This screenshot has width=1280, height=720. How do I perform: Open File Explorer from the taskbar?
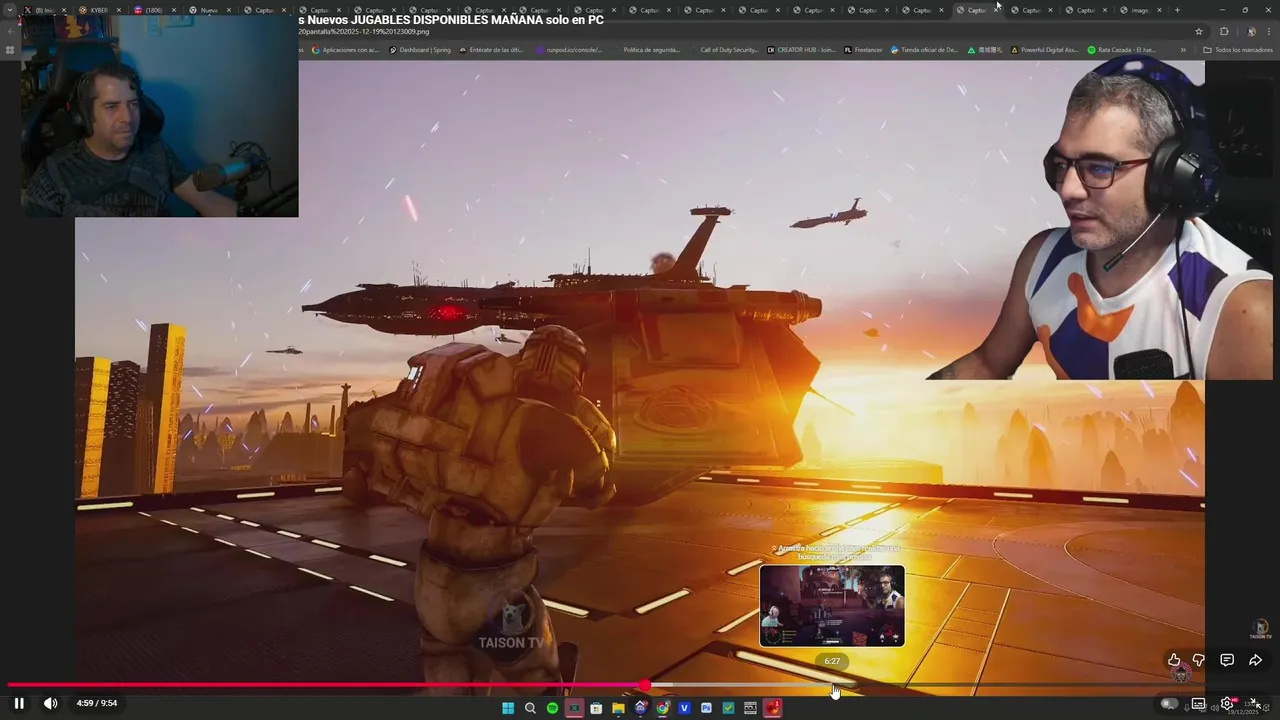[x=618, y=708]
